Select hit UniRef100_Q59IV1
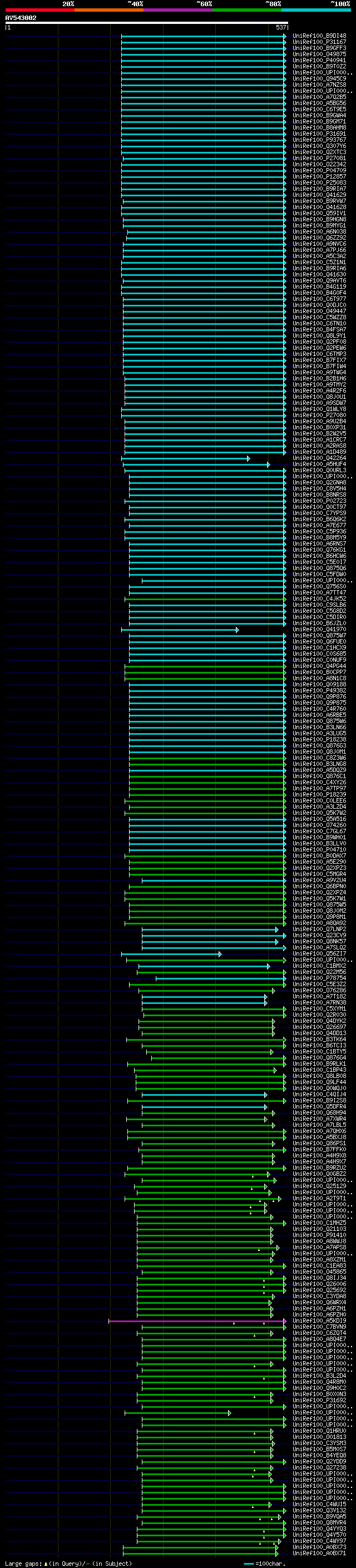Image resolution: width=356 pixels, height=1568 pixels. tap(319, 213)
